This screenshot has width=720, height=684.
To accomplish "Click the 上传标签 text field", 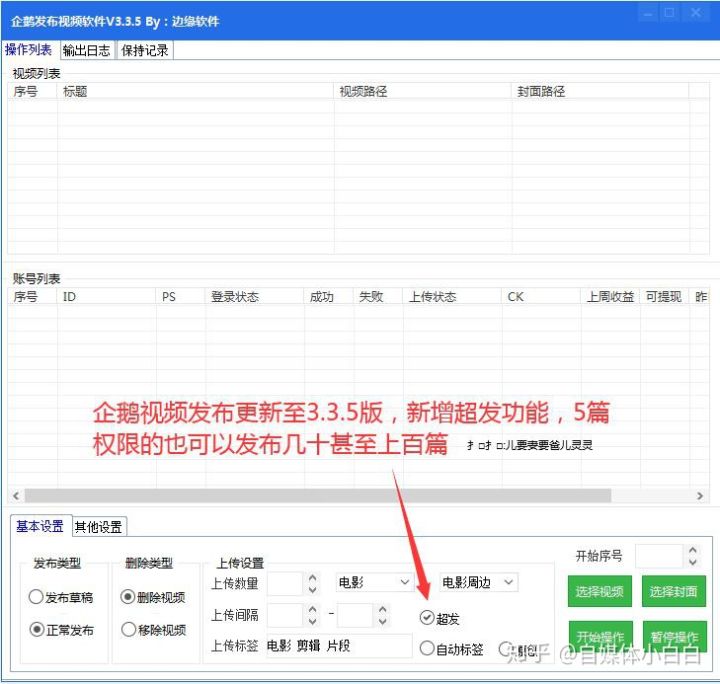I will (339, 646).
